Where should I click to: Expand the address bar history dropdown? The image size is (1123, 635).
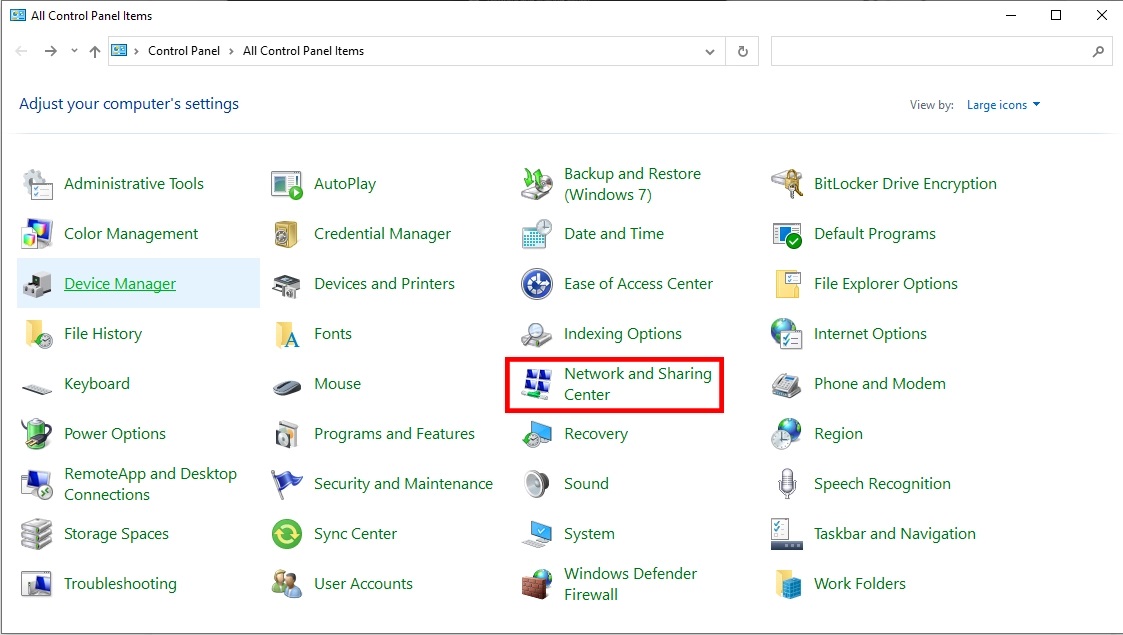pos(710,51)
